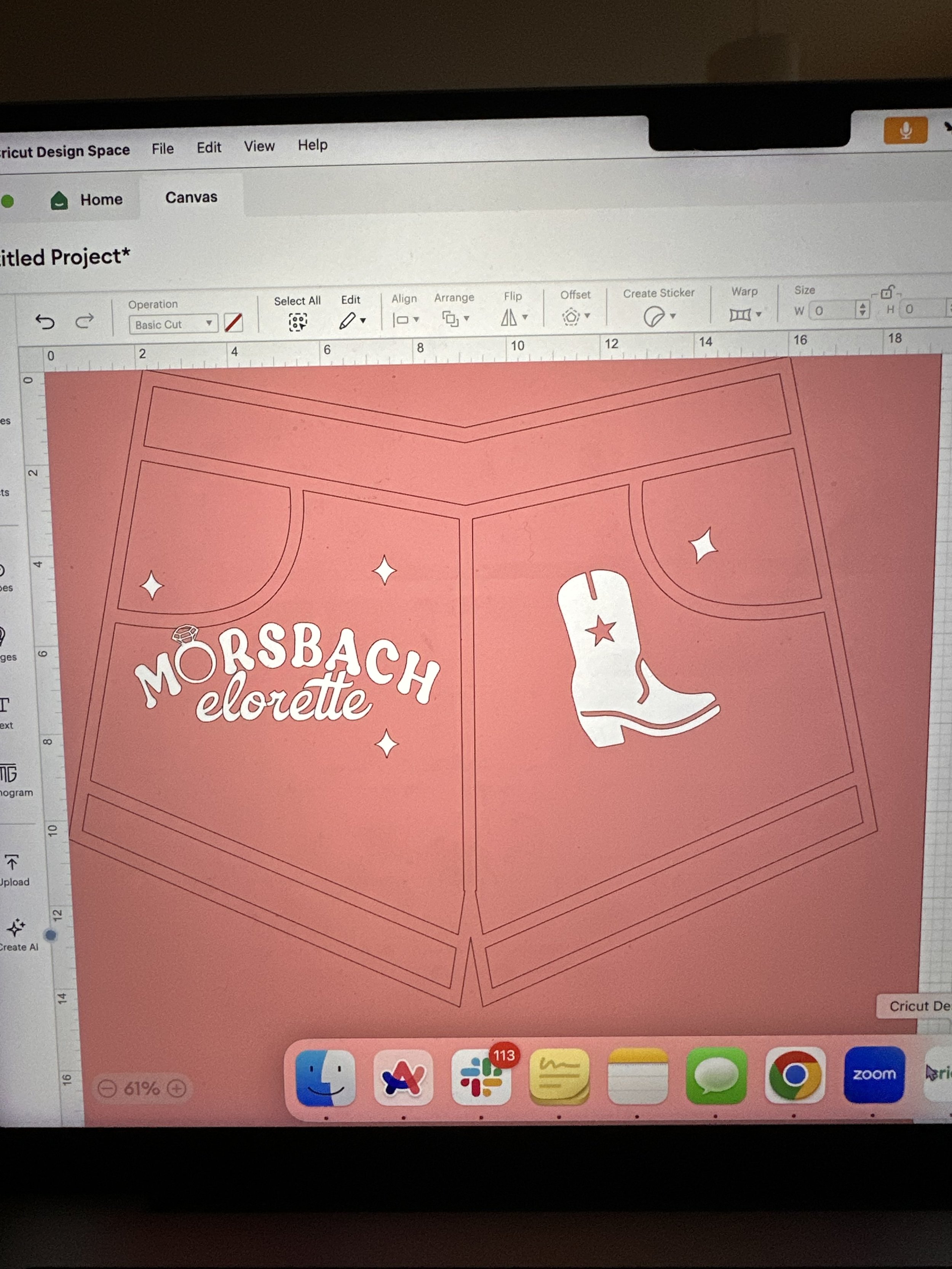Expand the Basic Cut operation dropdown
Viewport: 952px width, 1269px height.
pos(173,324)
